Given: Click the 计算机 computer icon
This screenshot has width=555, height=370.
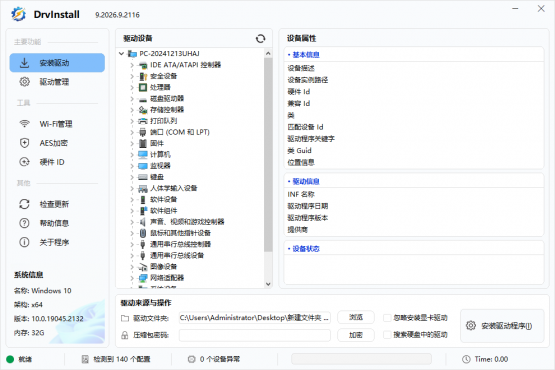Looking at the screenshot, I should 143,155.
